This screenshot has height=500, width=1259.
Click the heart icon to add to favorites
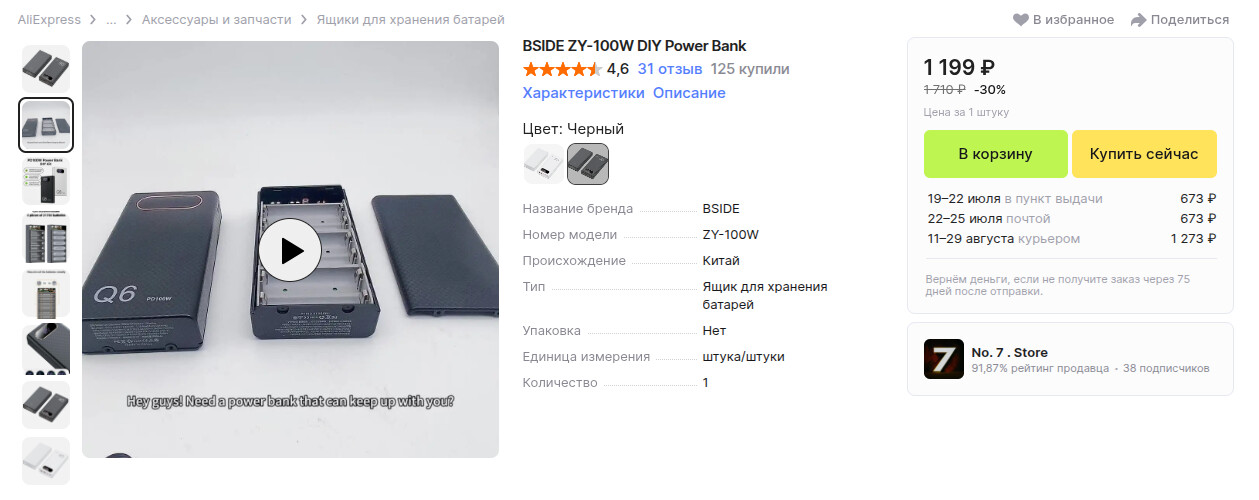1020,20
